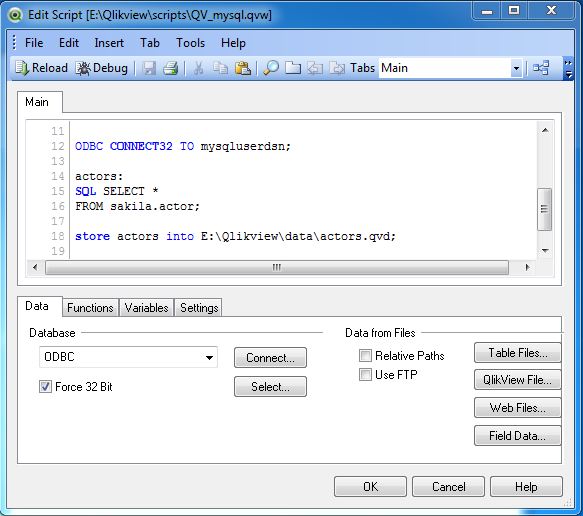Switch to the Variables tab
583x516 pixels.
click(x=146, y=308)
